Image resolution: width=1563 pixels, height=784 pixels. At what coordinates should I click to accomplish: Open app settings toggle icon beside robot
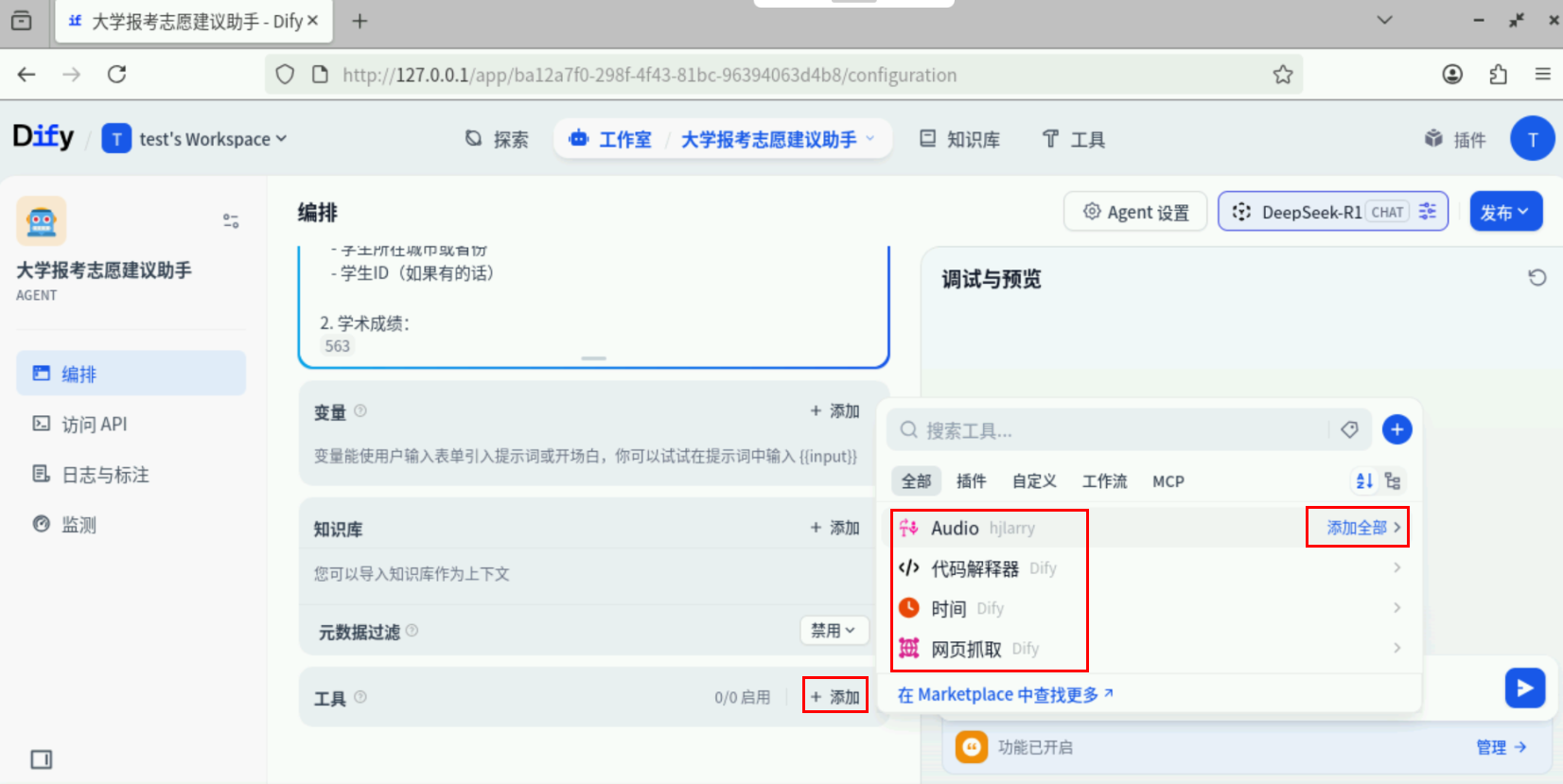pyautogui.click(x=231, y=220)
